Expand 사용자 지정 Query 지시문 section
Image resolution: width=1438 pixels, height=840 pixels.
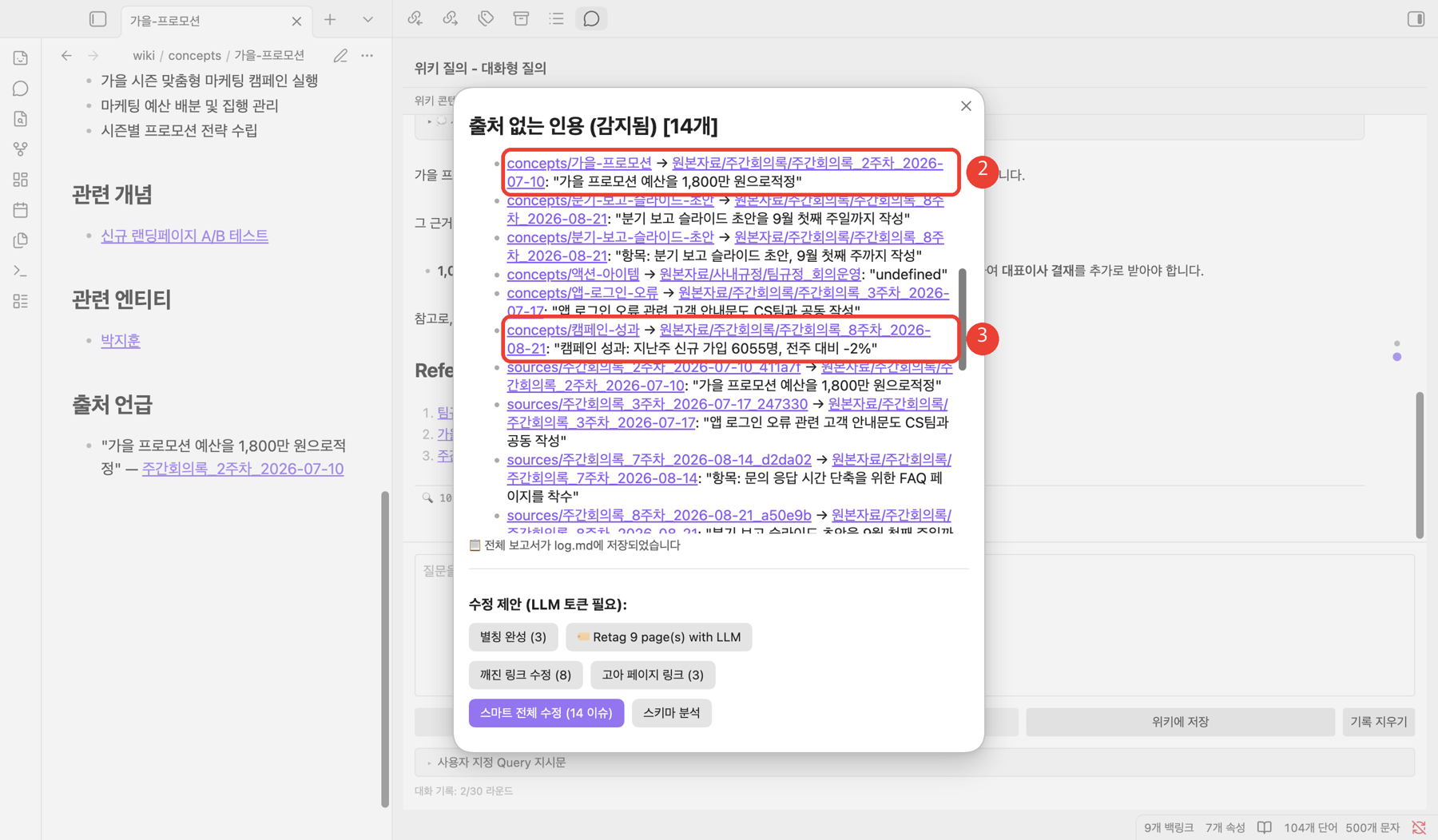click(914, 763)
